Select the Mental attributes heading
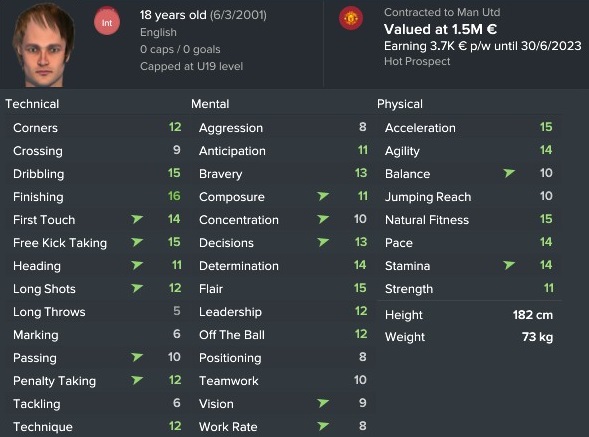Viewport: 589px width, 437px height. (x=210, y=104)
